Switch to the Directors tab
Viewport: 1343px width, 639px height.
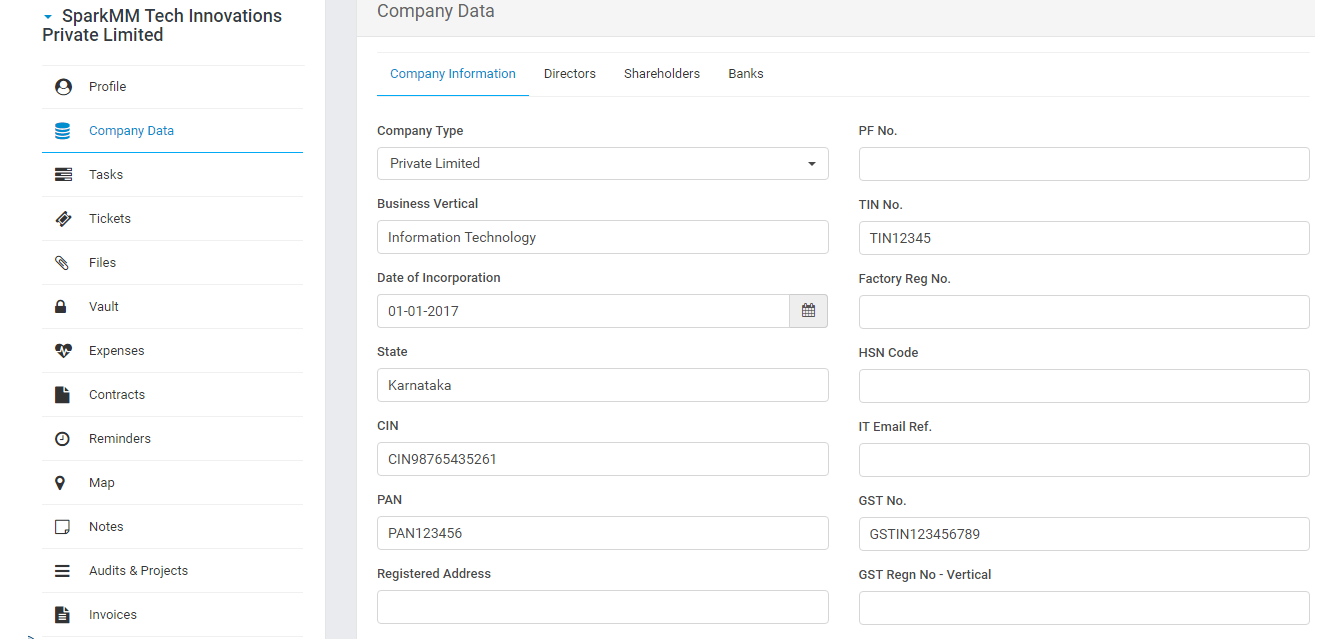pyautogui.click(x=570, y=74)
